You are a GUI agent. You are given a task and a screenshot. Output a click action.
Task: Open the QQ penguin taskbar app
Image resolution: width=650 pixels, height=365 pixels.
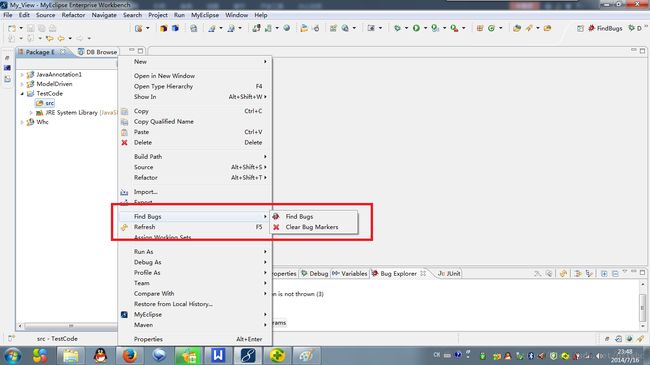pos(100,355)
